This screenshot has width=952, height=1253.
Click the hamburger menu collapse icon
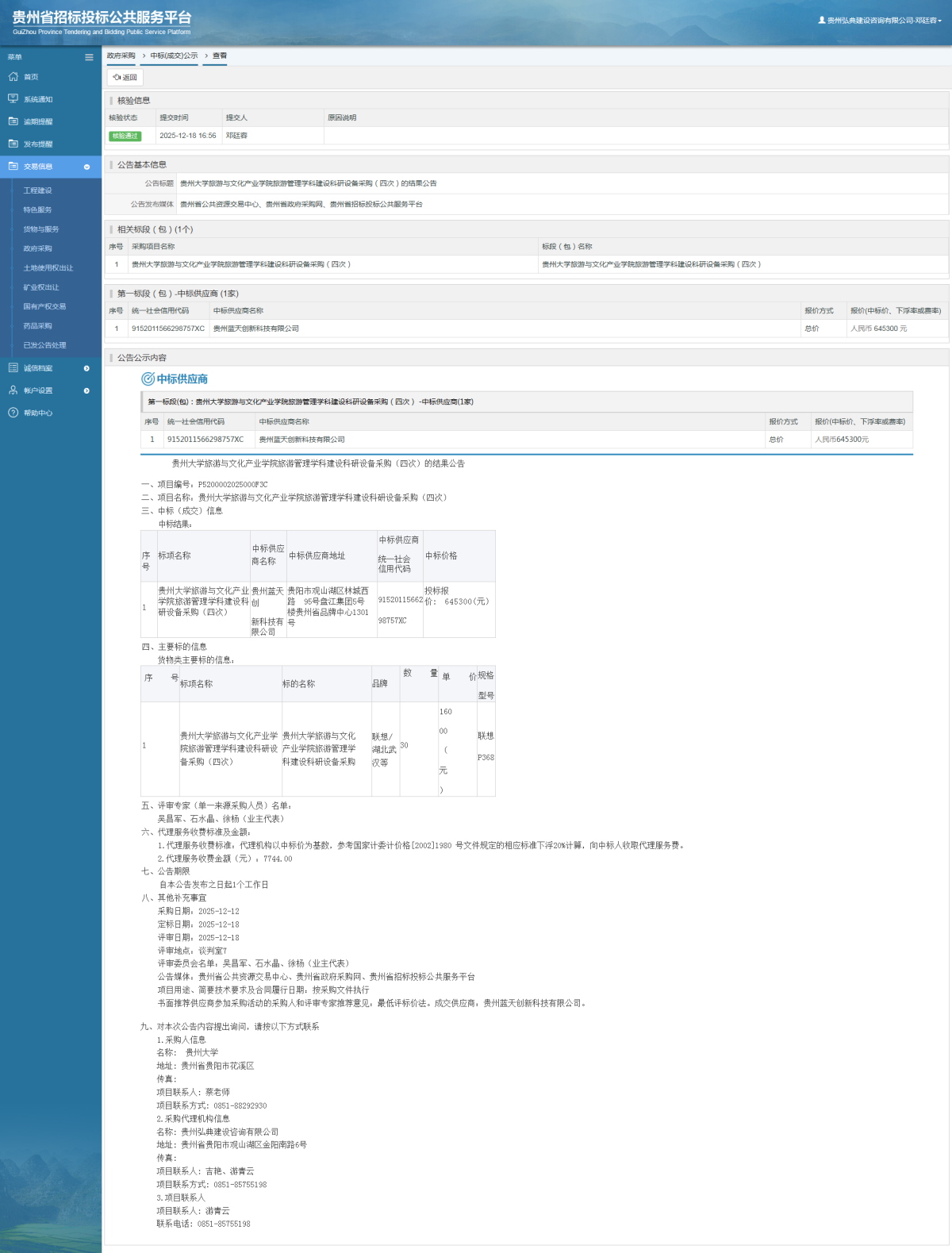point(89,57)
